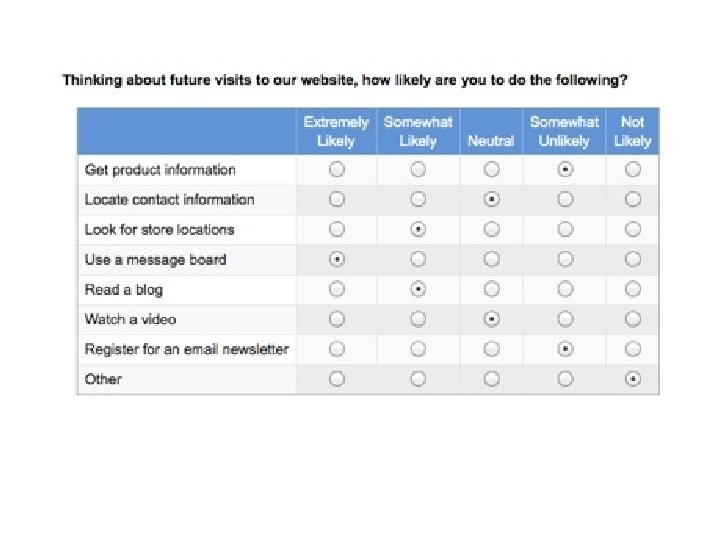Mark email newsletter registration as Somewhat Likely
720x540 pixels.
[x=418, y=349]
